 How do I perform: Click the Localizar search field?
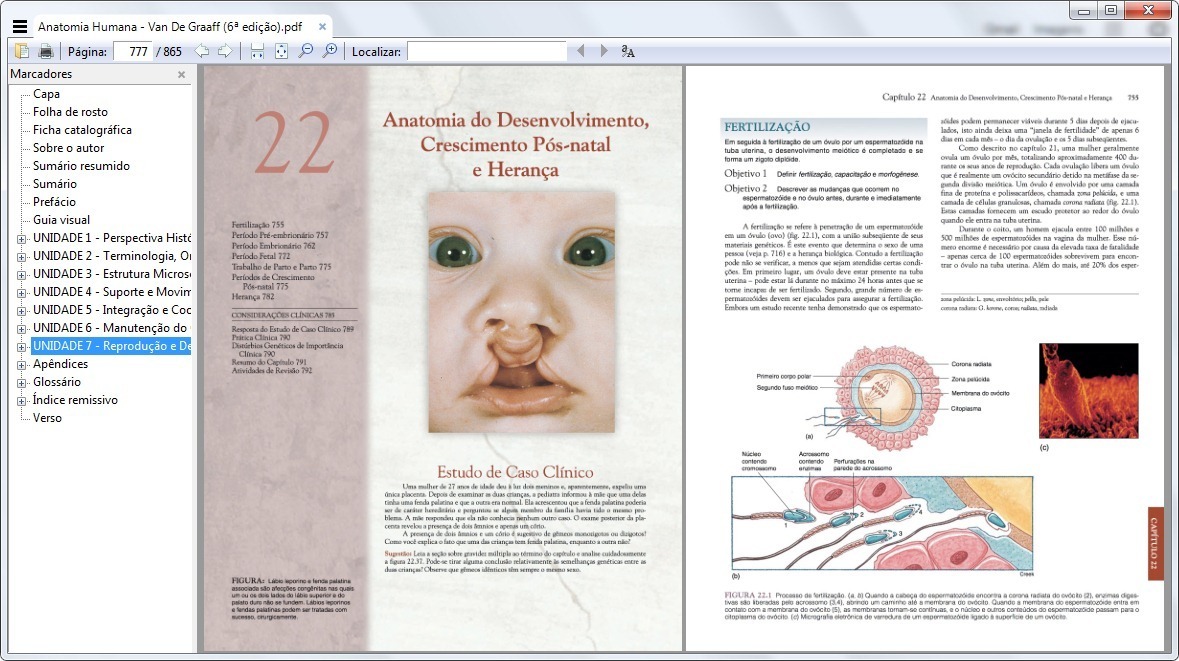[x=486, y=51]
